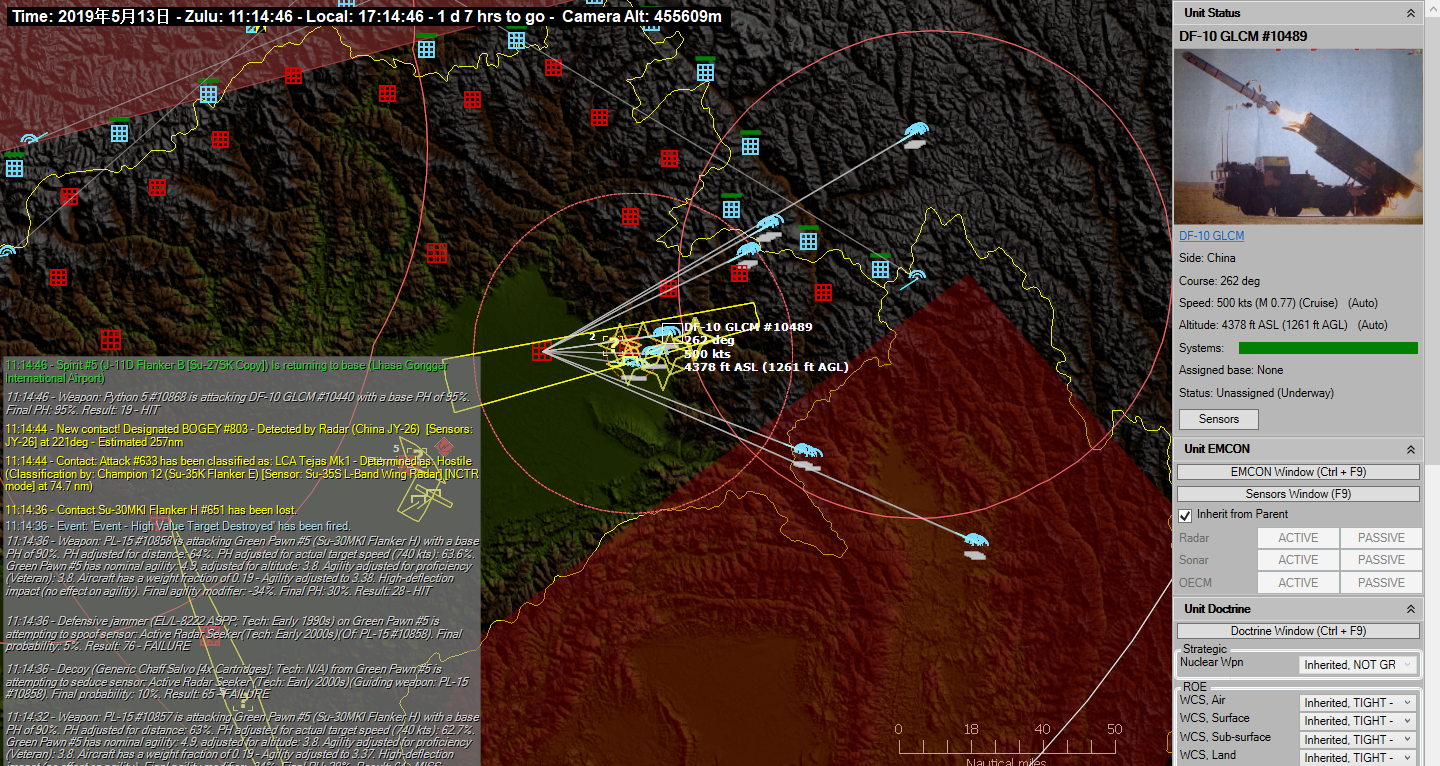Viewport: 1440px width, 766px height.
Task: Click the PL-15 #10857 attack log entry
Action: 242,738
